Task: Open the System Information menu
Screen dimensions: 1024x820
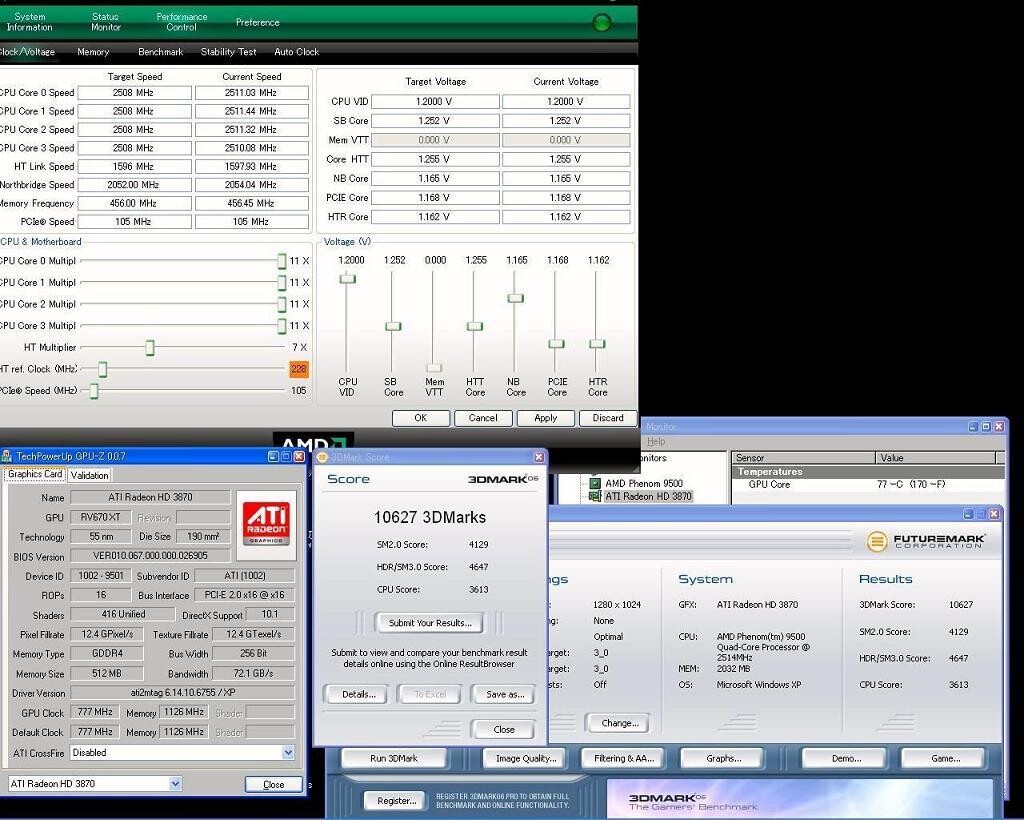Action: [x=29, y=22]
